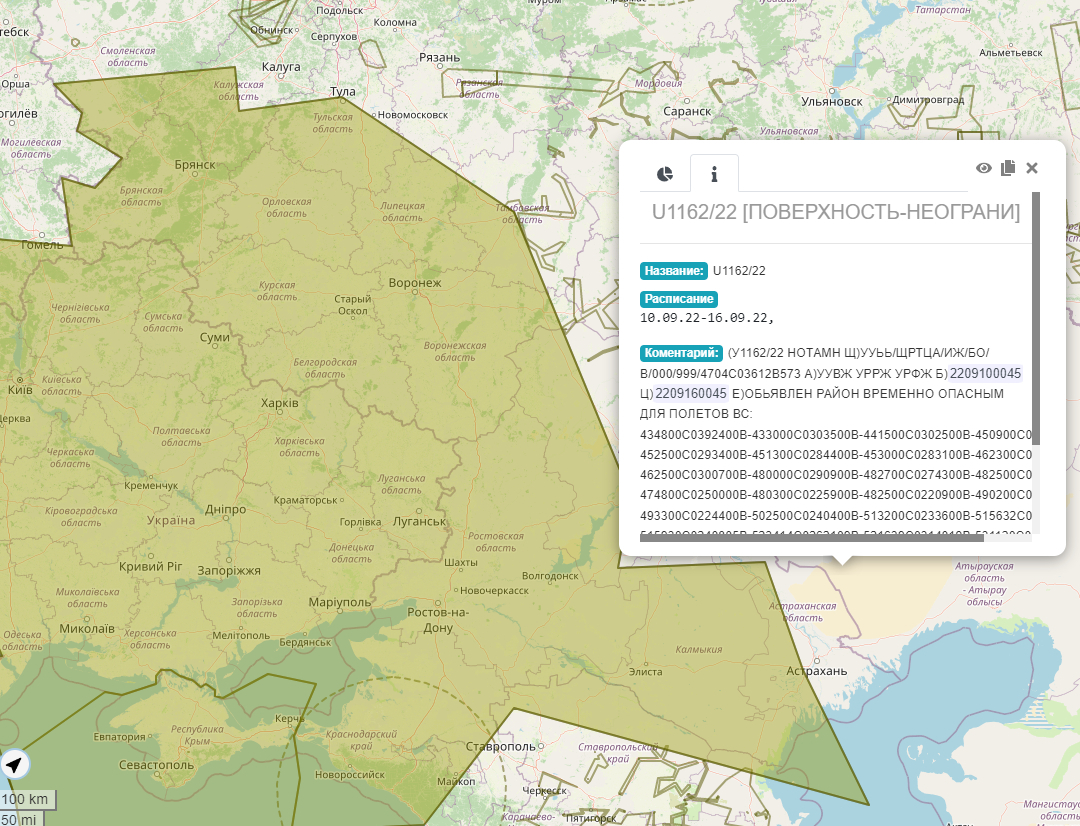Screen dimensions: 1080x826
Task: Click Запоріжжя city label on map
Action: 229,570
